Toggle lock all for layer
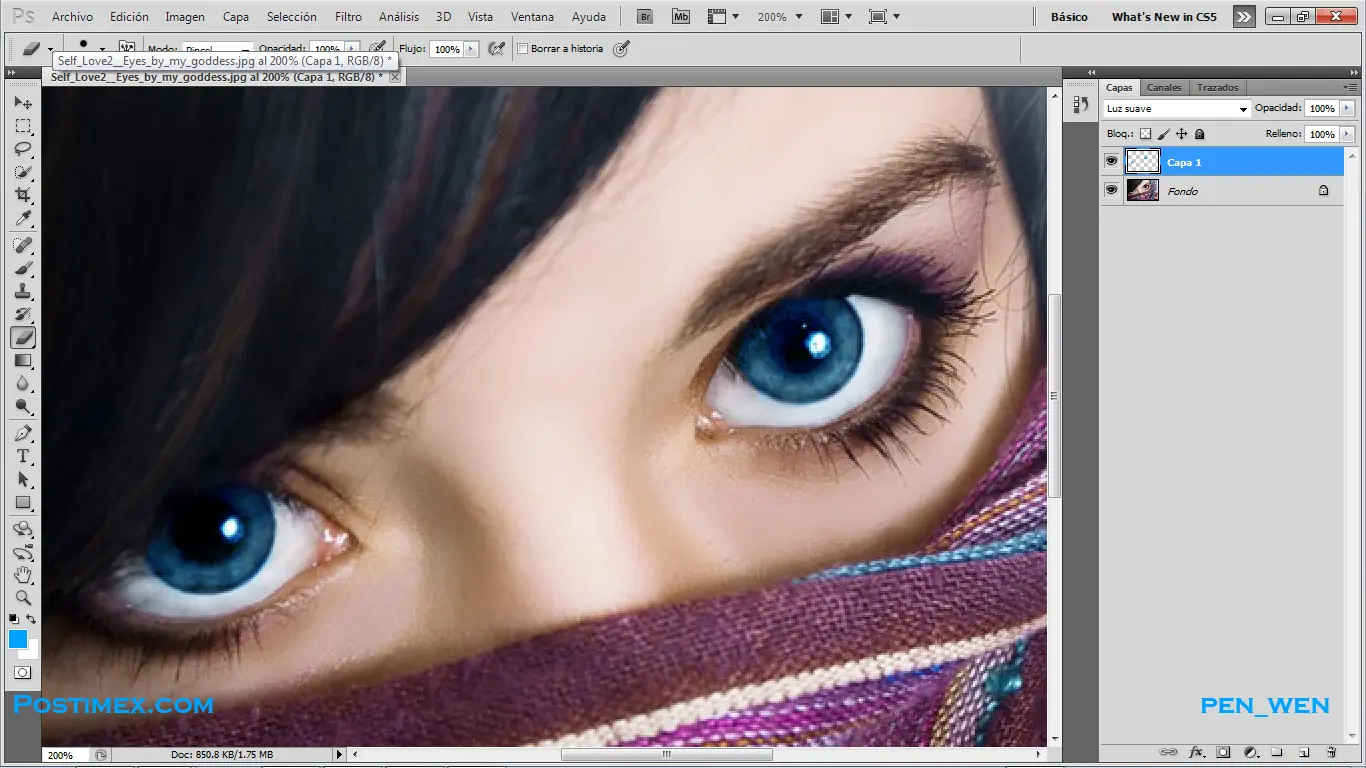Viewport: 1366px width, 768px height. coord(1200,134)
